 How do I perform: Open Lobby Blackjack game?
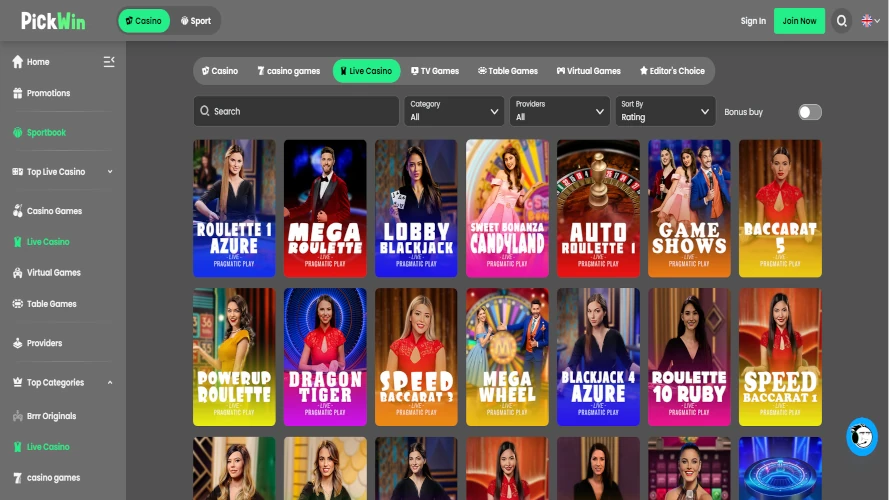(416, 208)
